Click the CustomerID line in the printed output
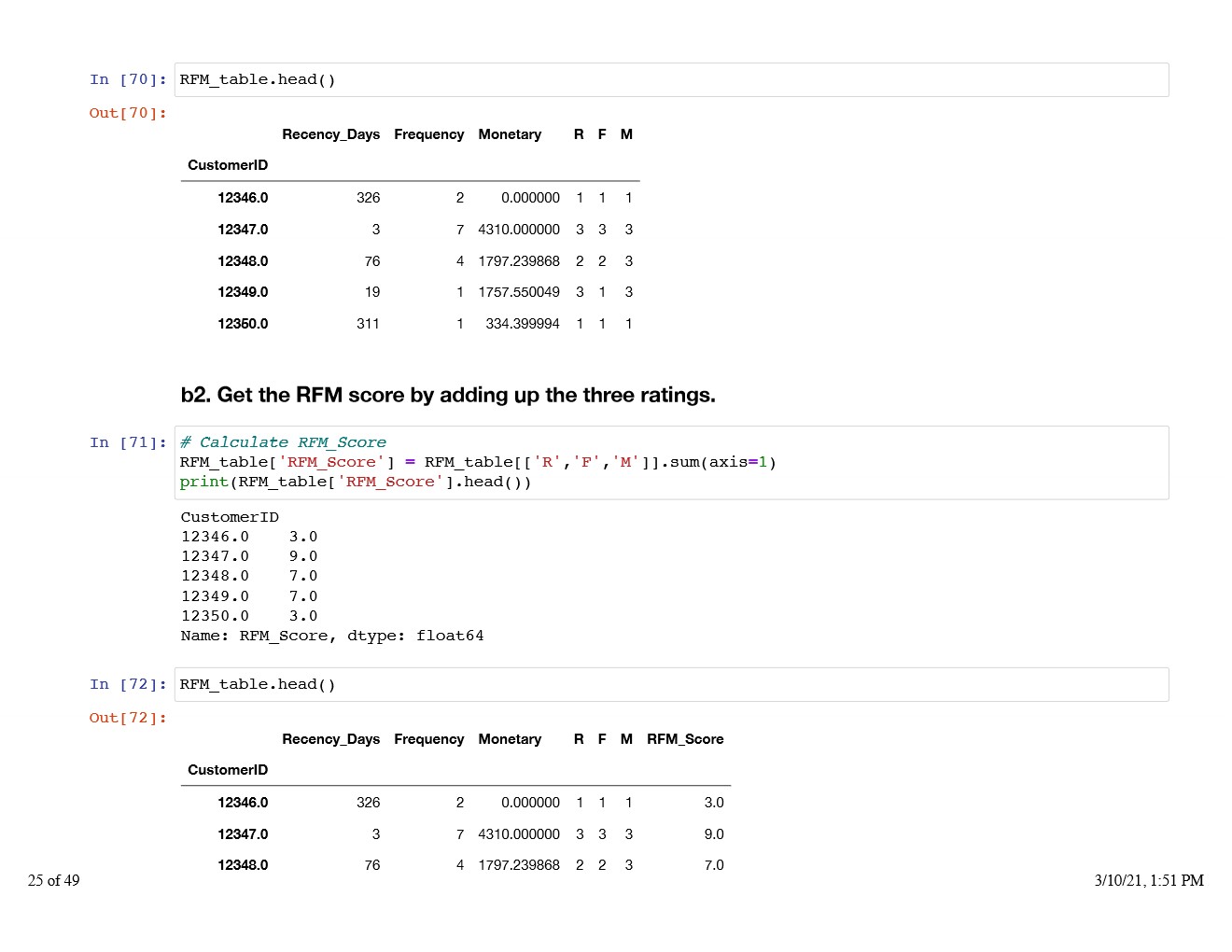The height and width of the screenshot is (952, 1232). (230, 517)
